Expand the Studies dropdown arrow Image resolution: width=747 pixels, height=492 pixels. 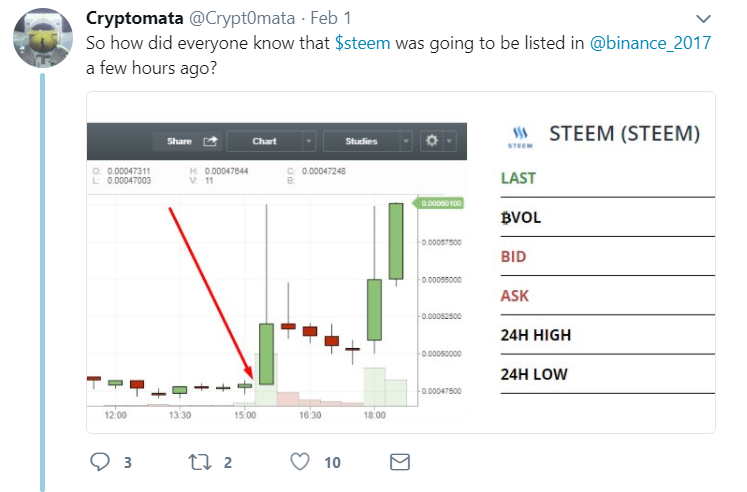[x=406, y=141]
